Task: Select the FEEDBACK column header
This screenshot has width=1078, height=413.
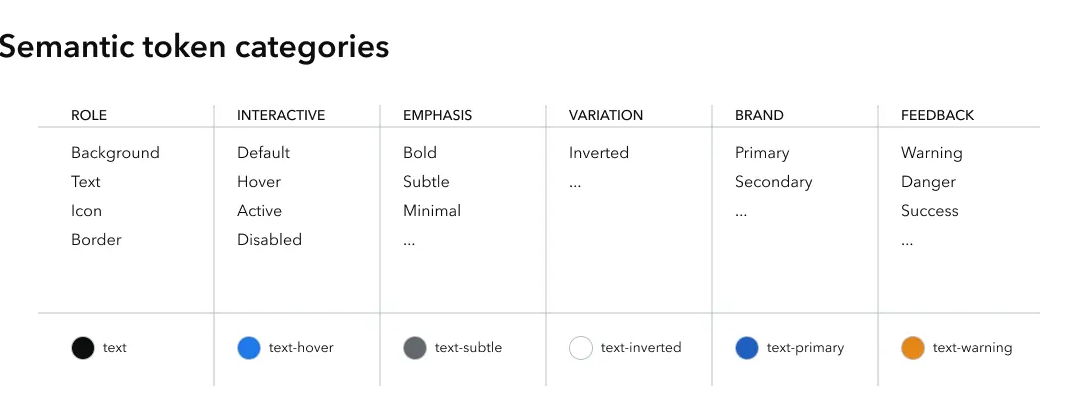Action: point(937,115)
